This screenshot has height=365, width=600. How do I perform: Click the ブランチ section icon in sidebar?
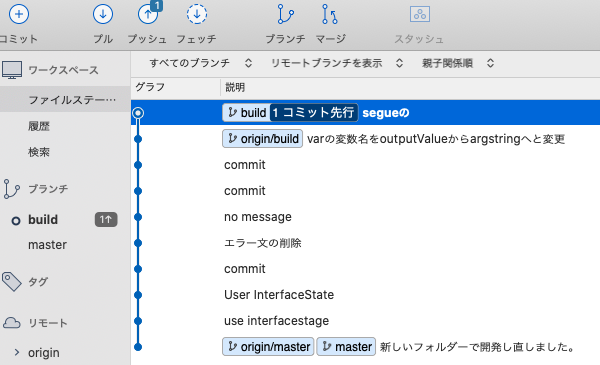[11, 189]
